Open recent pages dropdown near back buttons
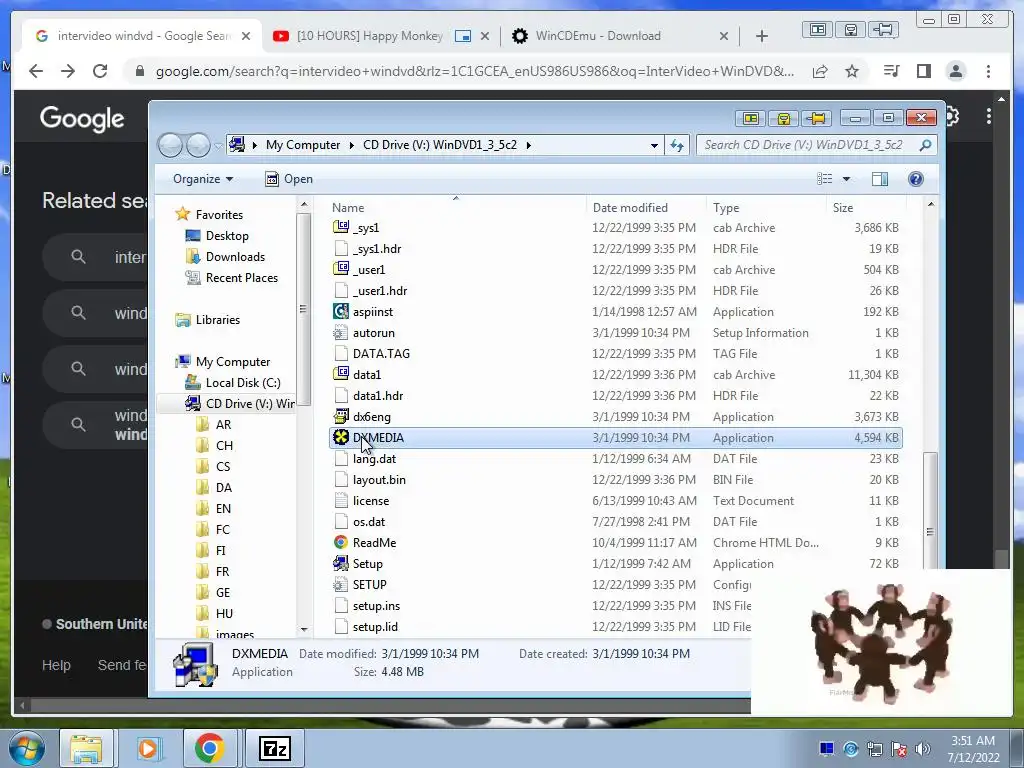The width and height of the screenshot is (1024, 768). pyautogui.click(x=217, y=146)
